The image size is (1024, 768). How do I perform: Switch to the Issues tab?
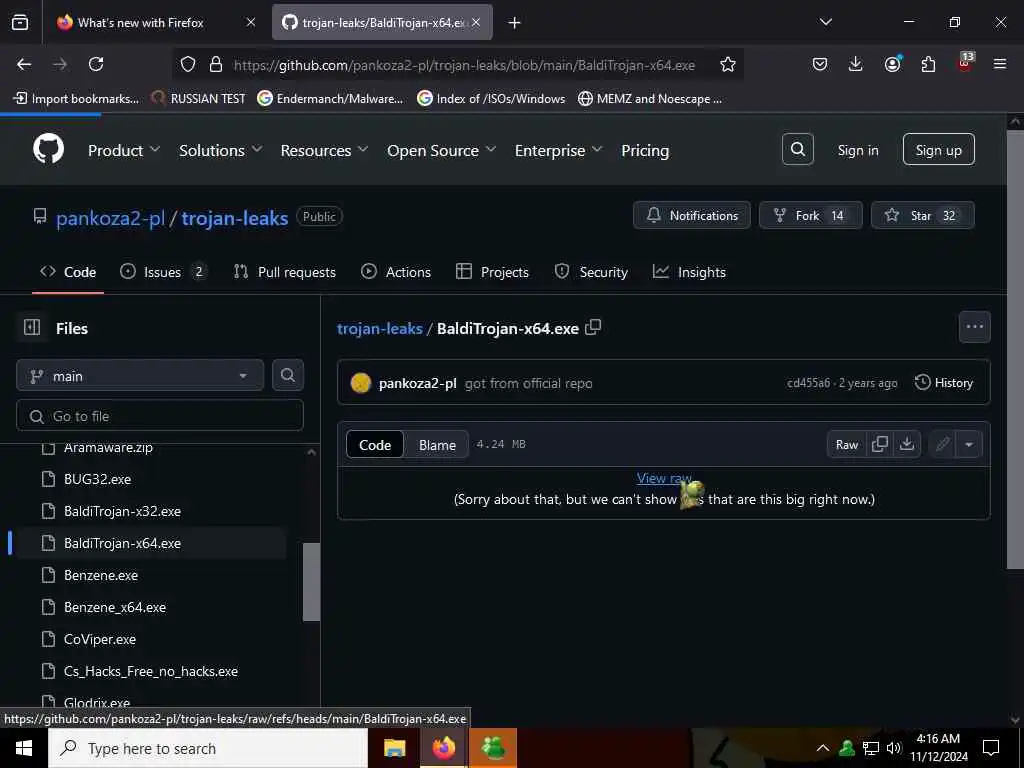point(163,272)
